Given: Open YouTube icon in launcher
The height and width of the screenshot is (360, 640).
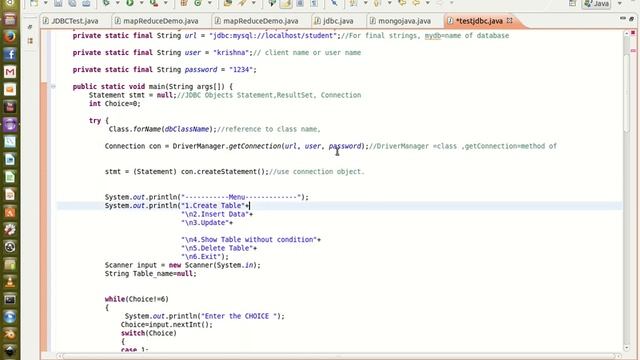Looking at the screenshot, I should (10, 107).
